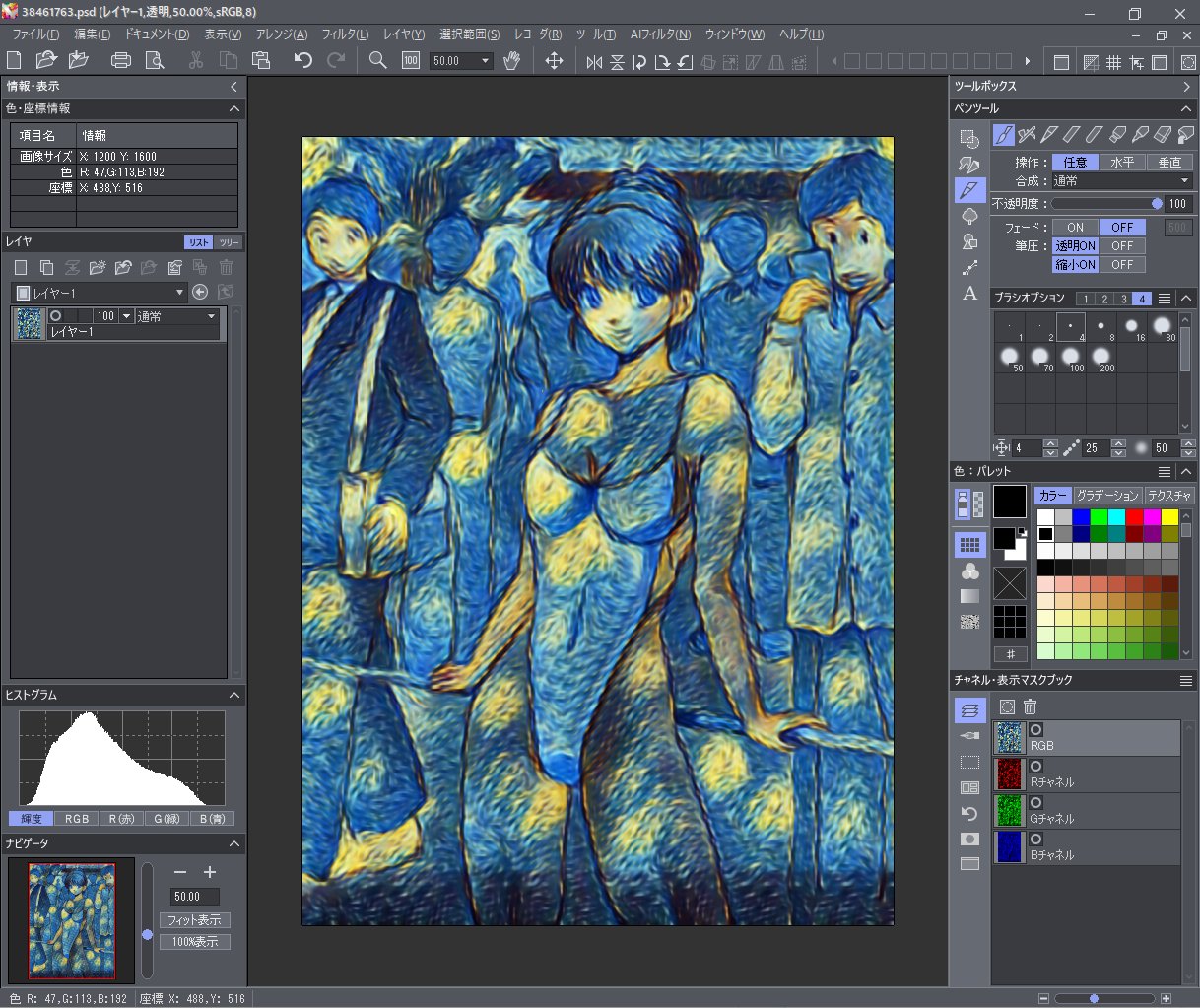Open the layer blend 通常 dropdown

pos(177,316)
